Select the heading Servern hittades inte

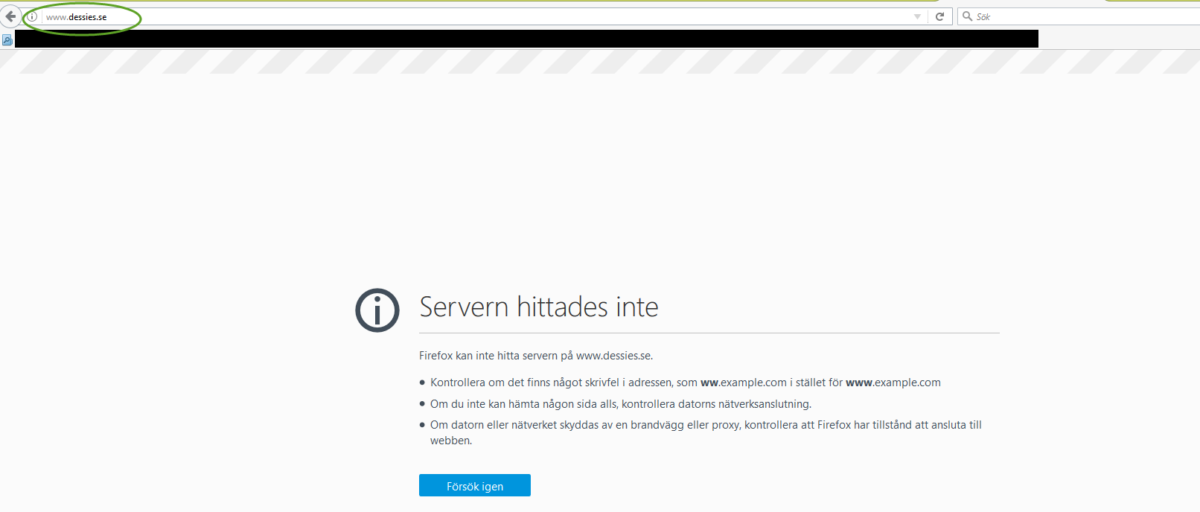coord(539,307)
